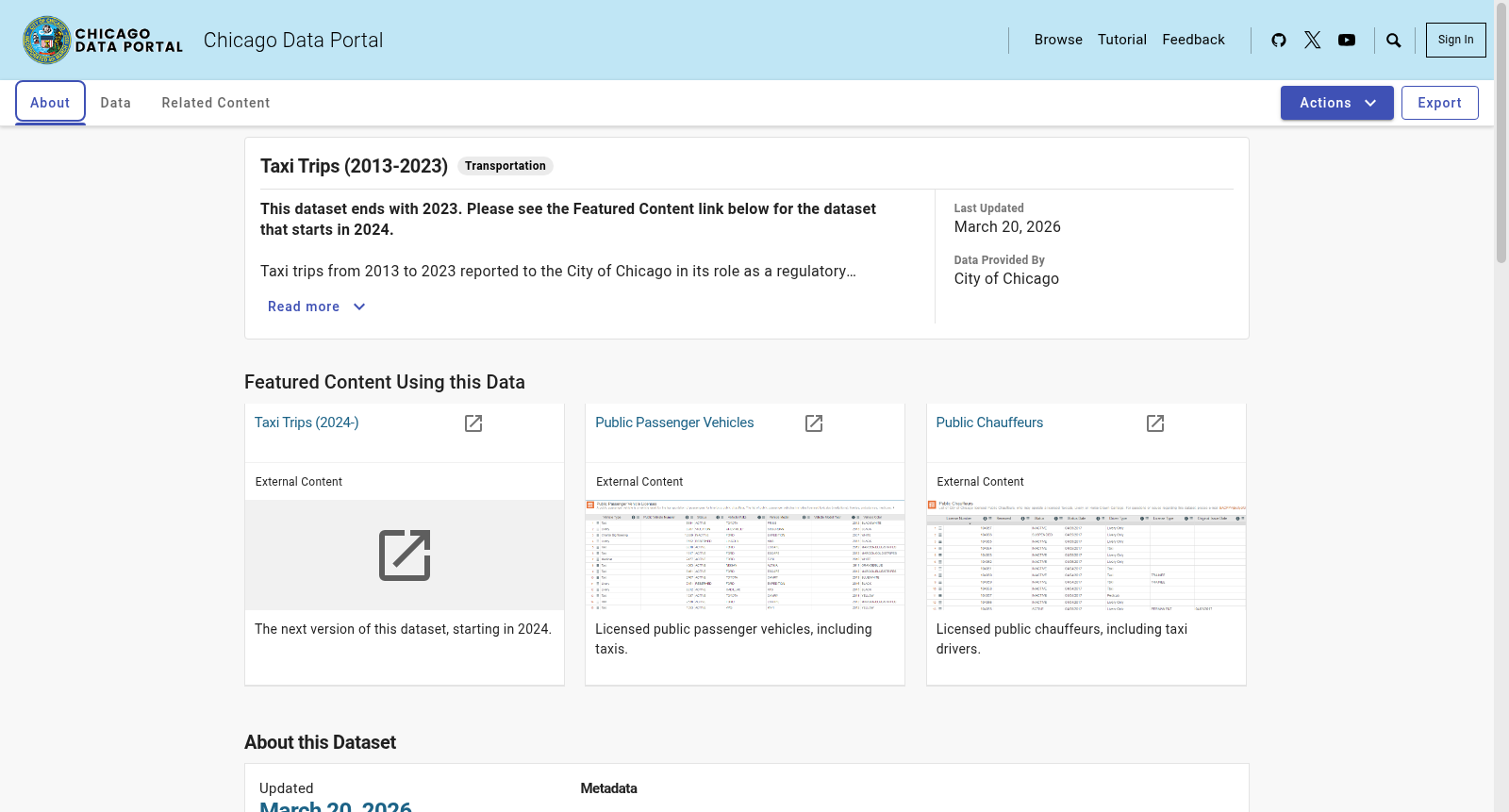Click 'Licensed public chauffeurs' description text

(1062, 638)
